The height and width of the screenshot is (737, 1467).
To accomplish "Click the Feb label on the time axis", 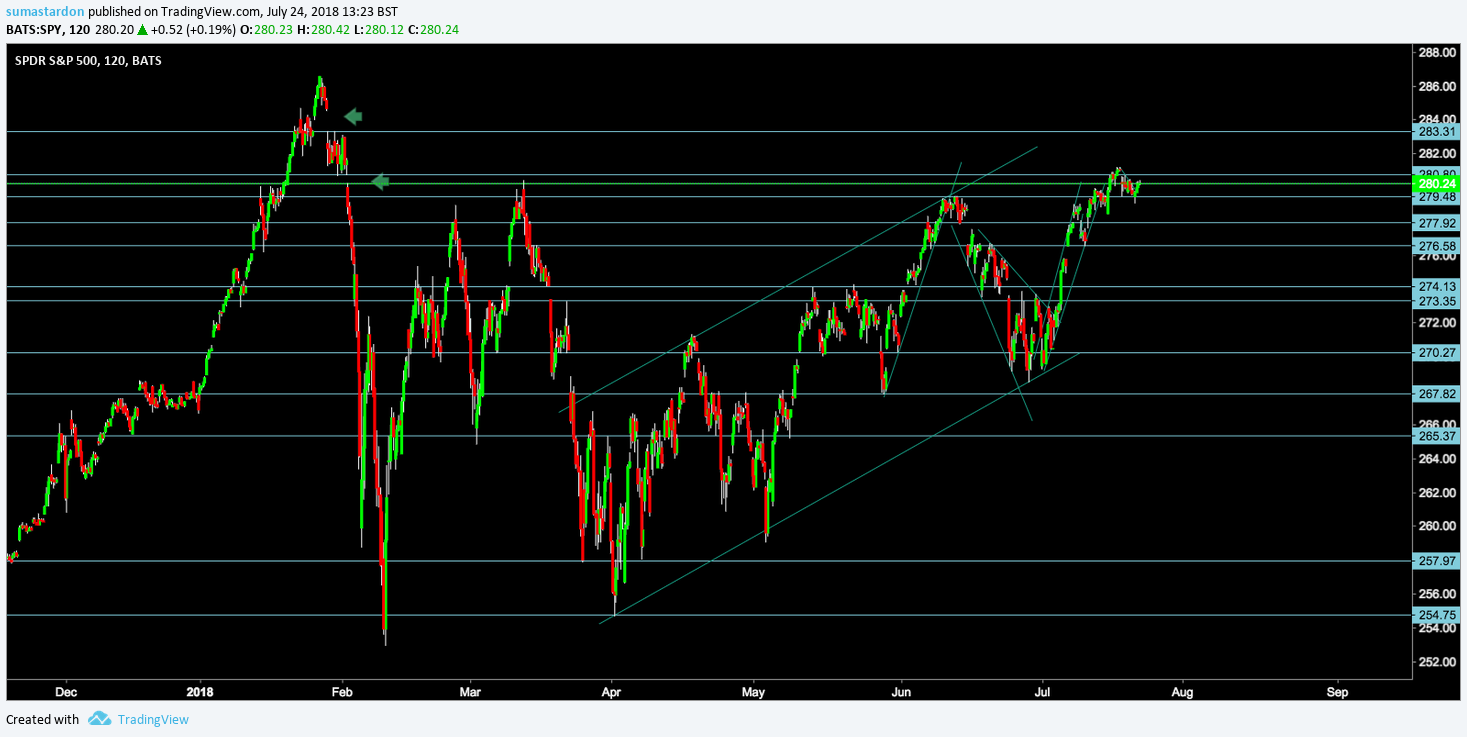I will tap(343, 691).
